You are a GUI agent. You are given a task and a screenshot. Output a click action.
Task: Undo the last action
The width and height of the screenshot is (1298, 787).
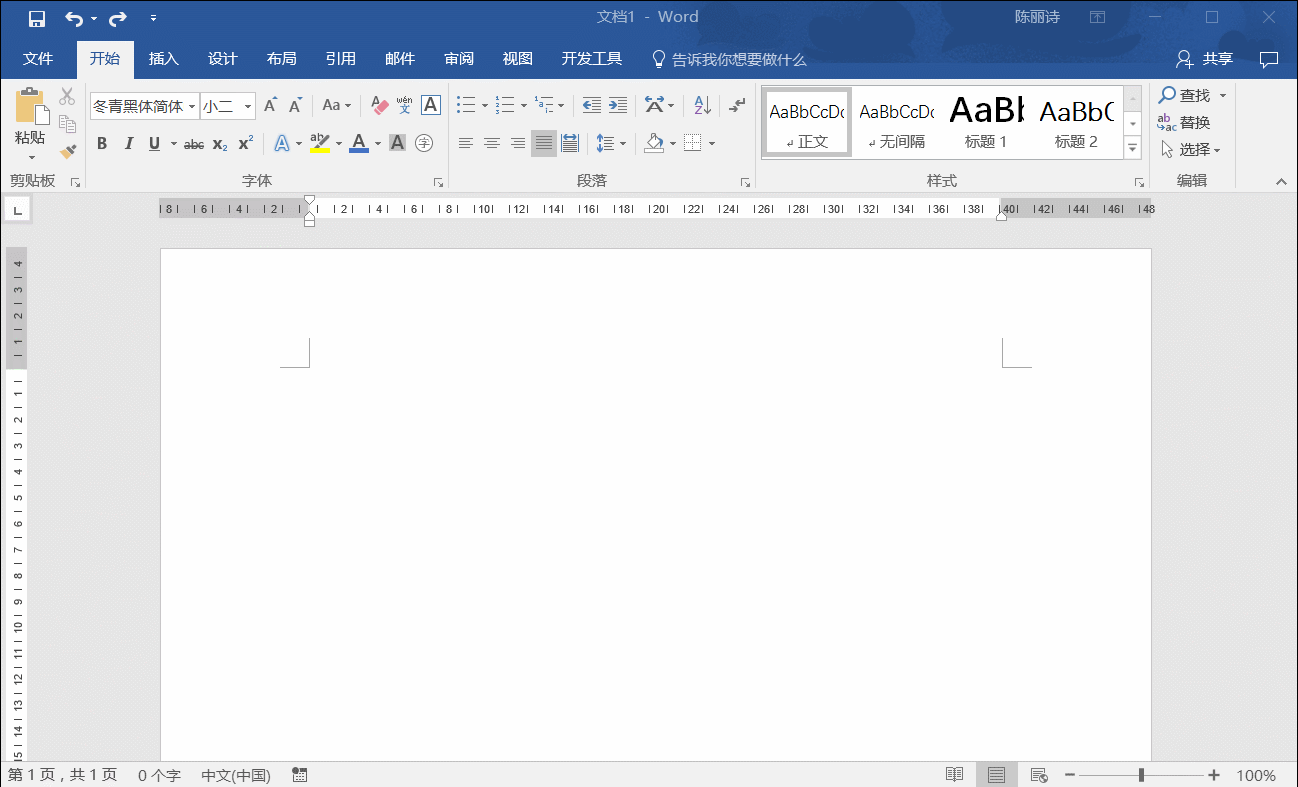(74, 18)
